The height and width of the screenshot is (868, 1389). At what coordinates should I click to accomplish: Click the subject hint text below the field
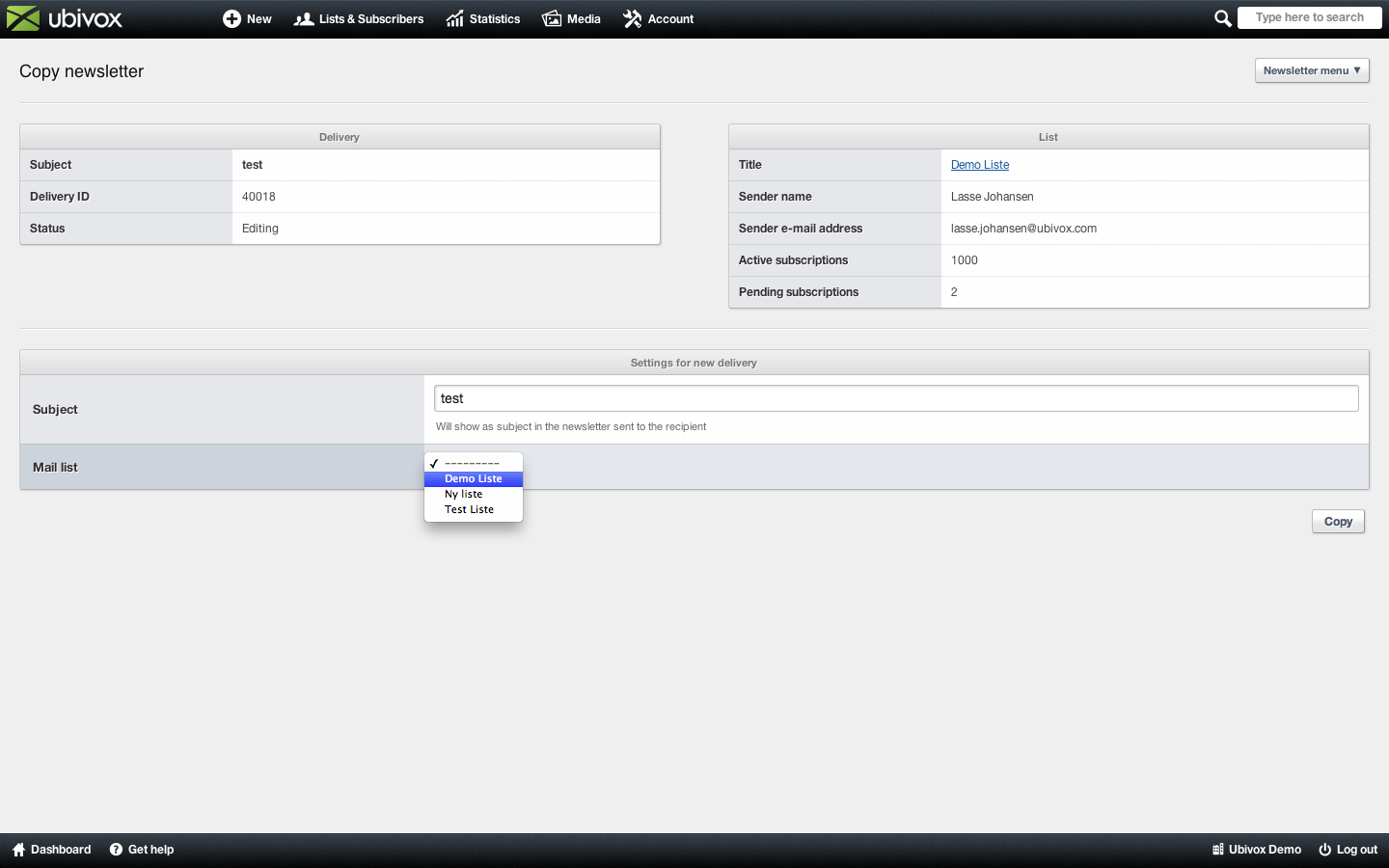click(571, 426)
